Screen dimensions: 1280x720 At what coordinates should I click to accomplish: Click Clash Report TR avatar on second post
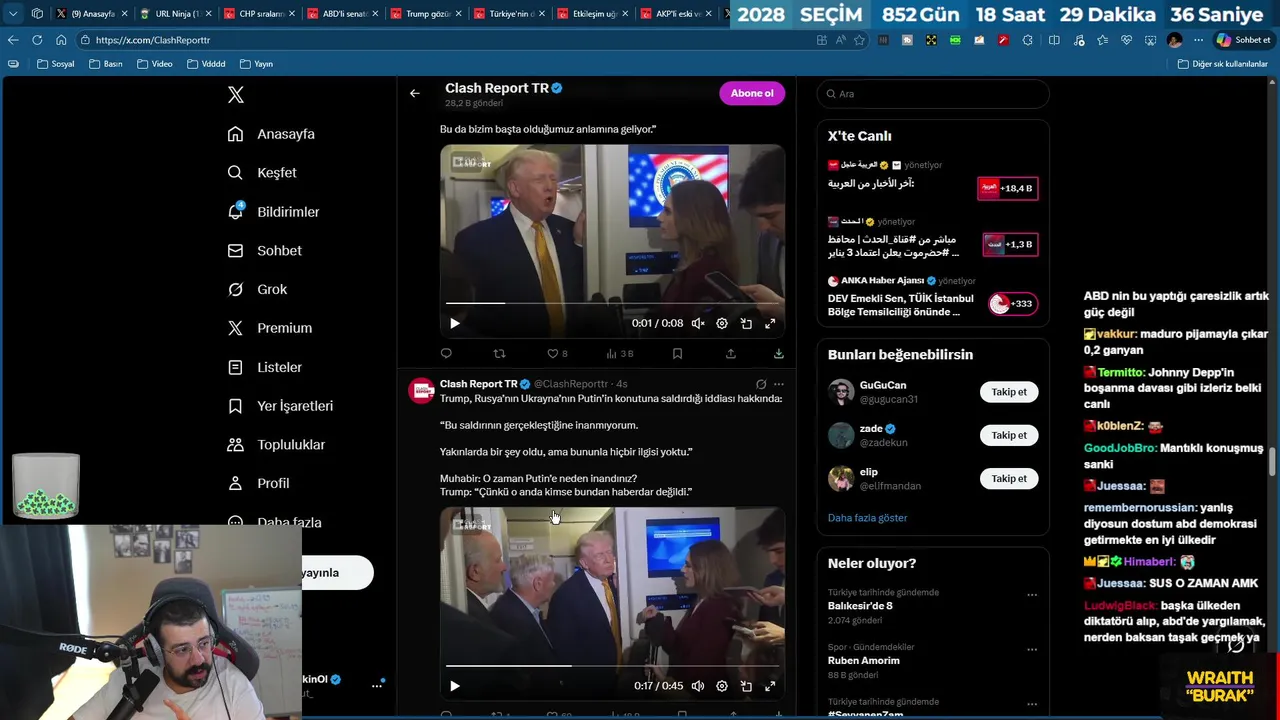pos(422,391)
